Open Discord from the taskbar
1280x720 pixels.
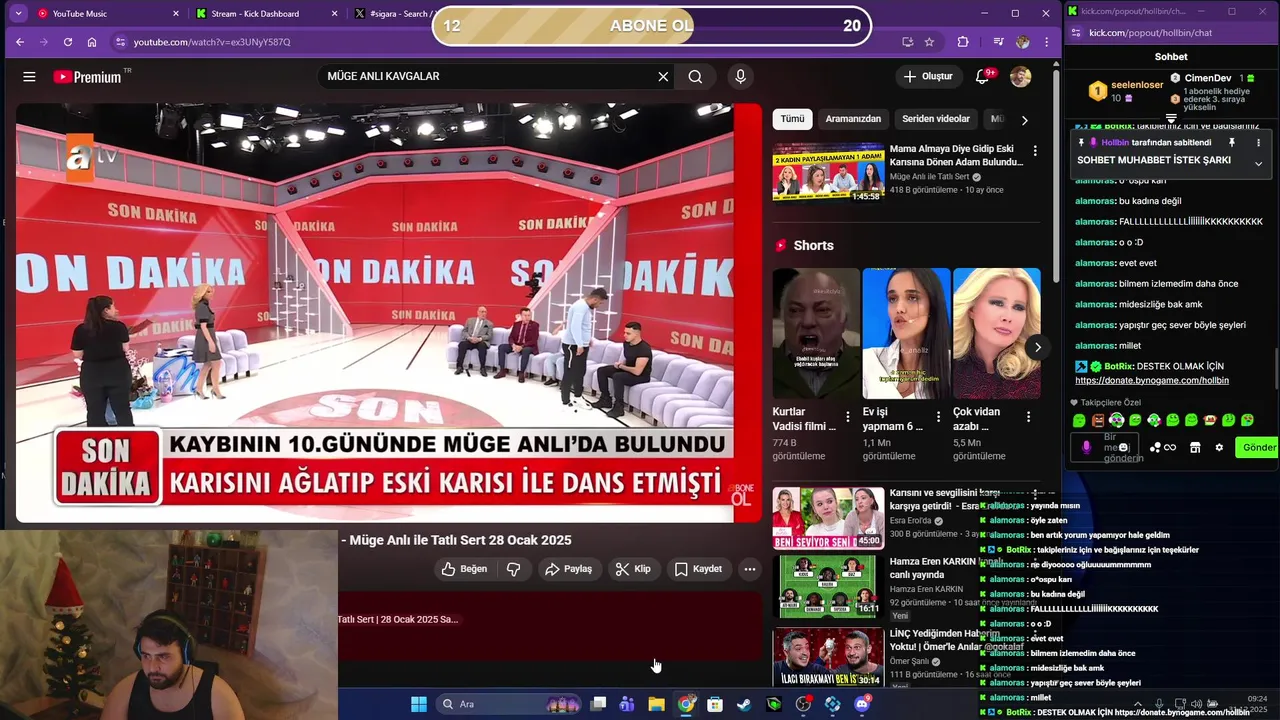point(862,704)
